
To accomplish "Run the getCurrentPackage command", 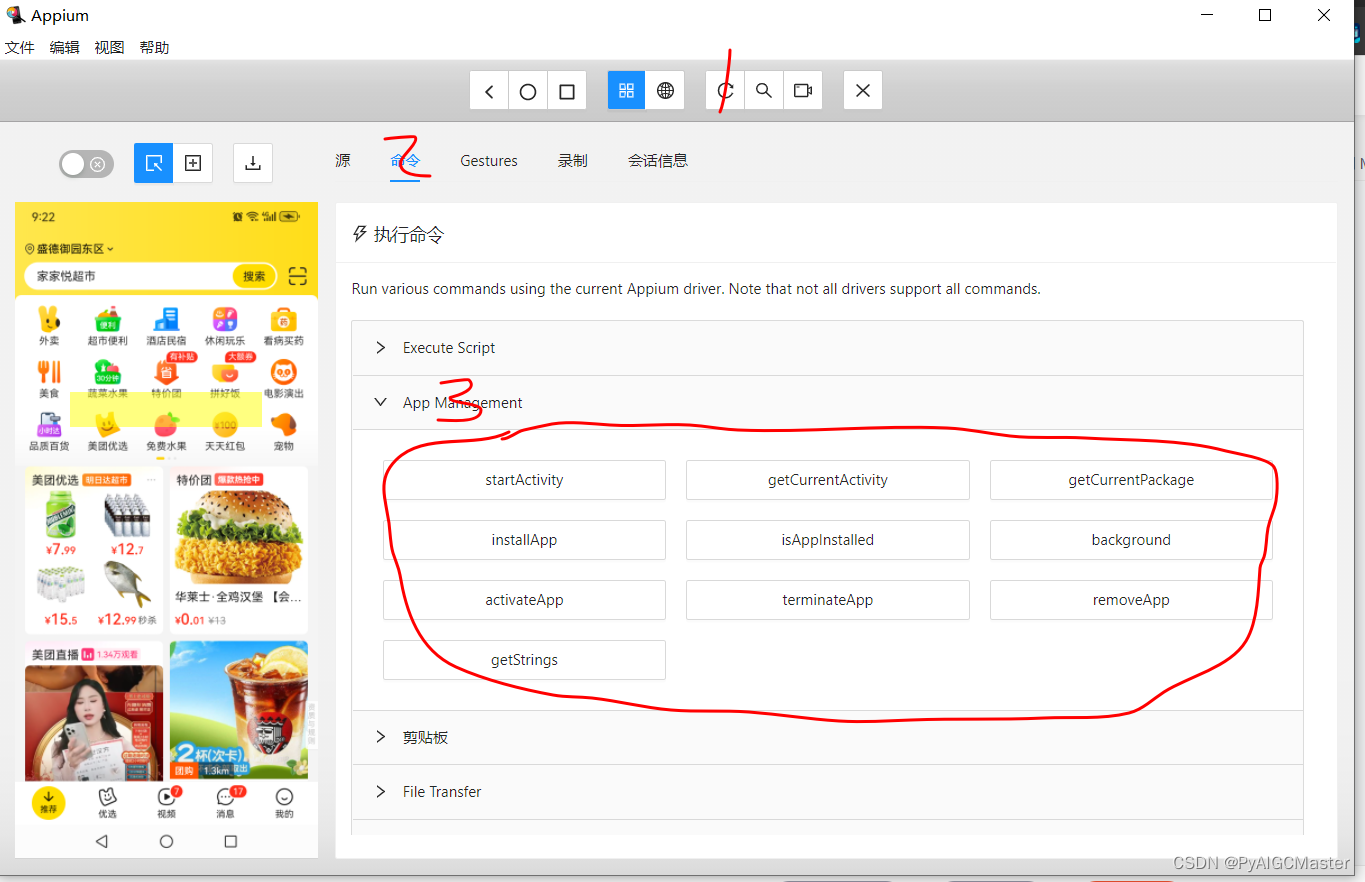I will 1131,480.
